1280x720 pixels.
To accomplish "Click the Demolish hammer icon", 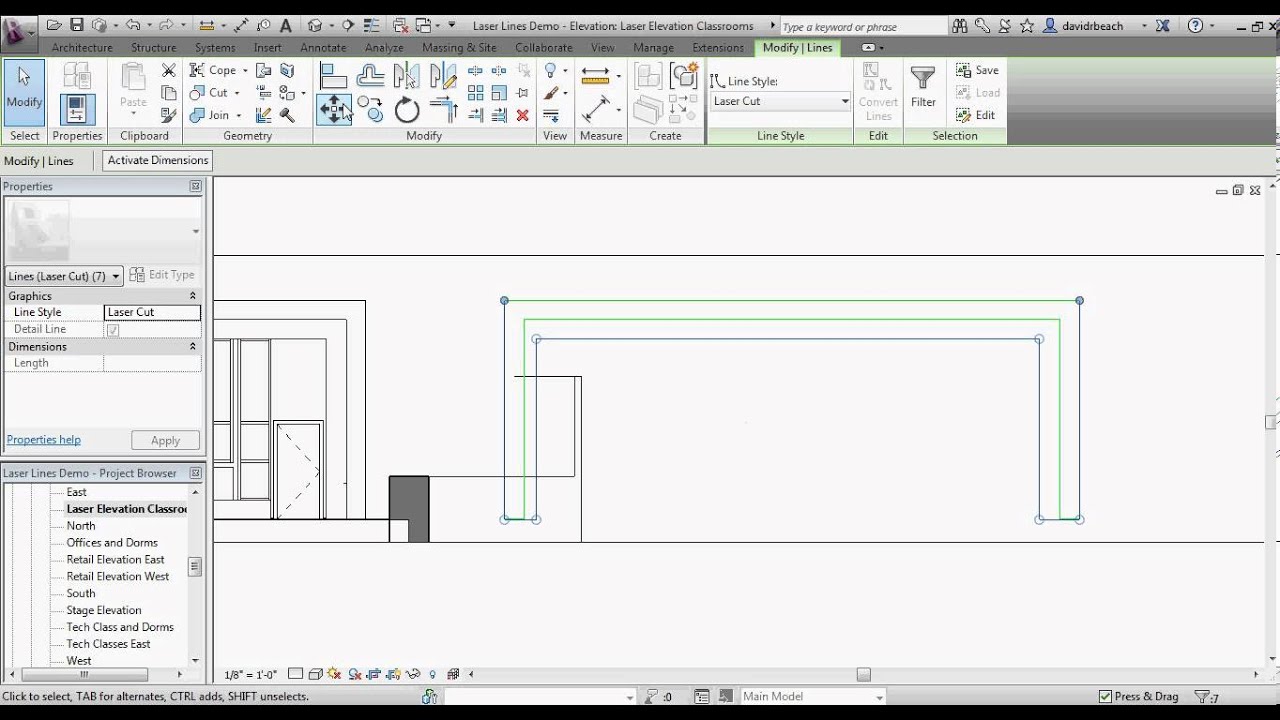I will 287,115.
